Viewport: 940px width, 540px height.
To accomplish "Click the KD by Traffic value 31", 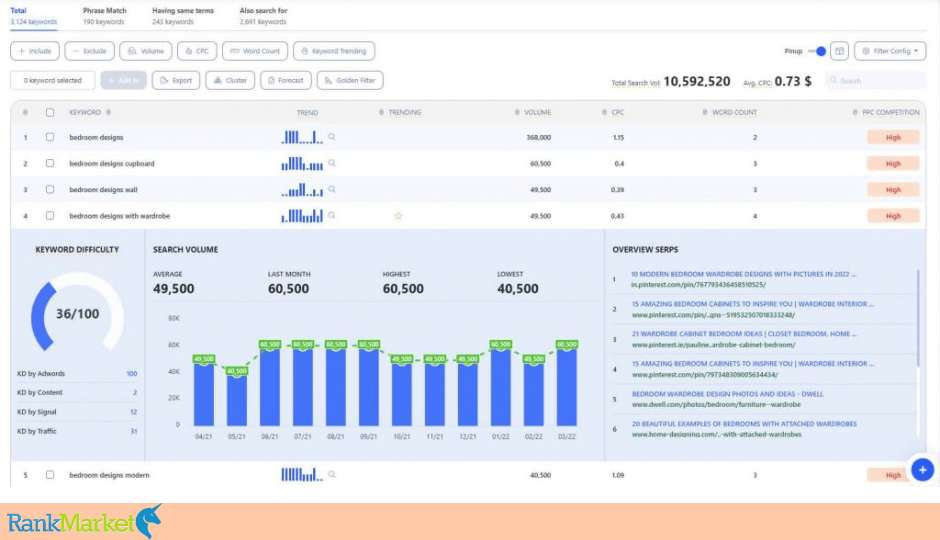I will pyautogui.click(x=134, y=431).
